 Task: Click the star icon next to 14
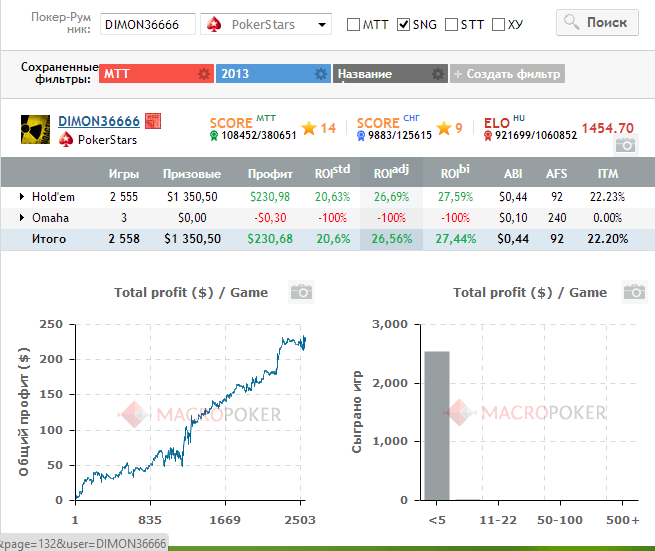[x=309, y=128]
